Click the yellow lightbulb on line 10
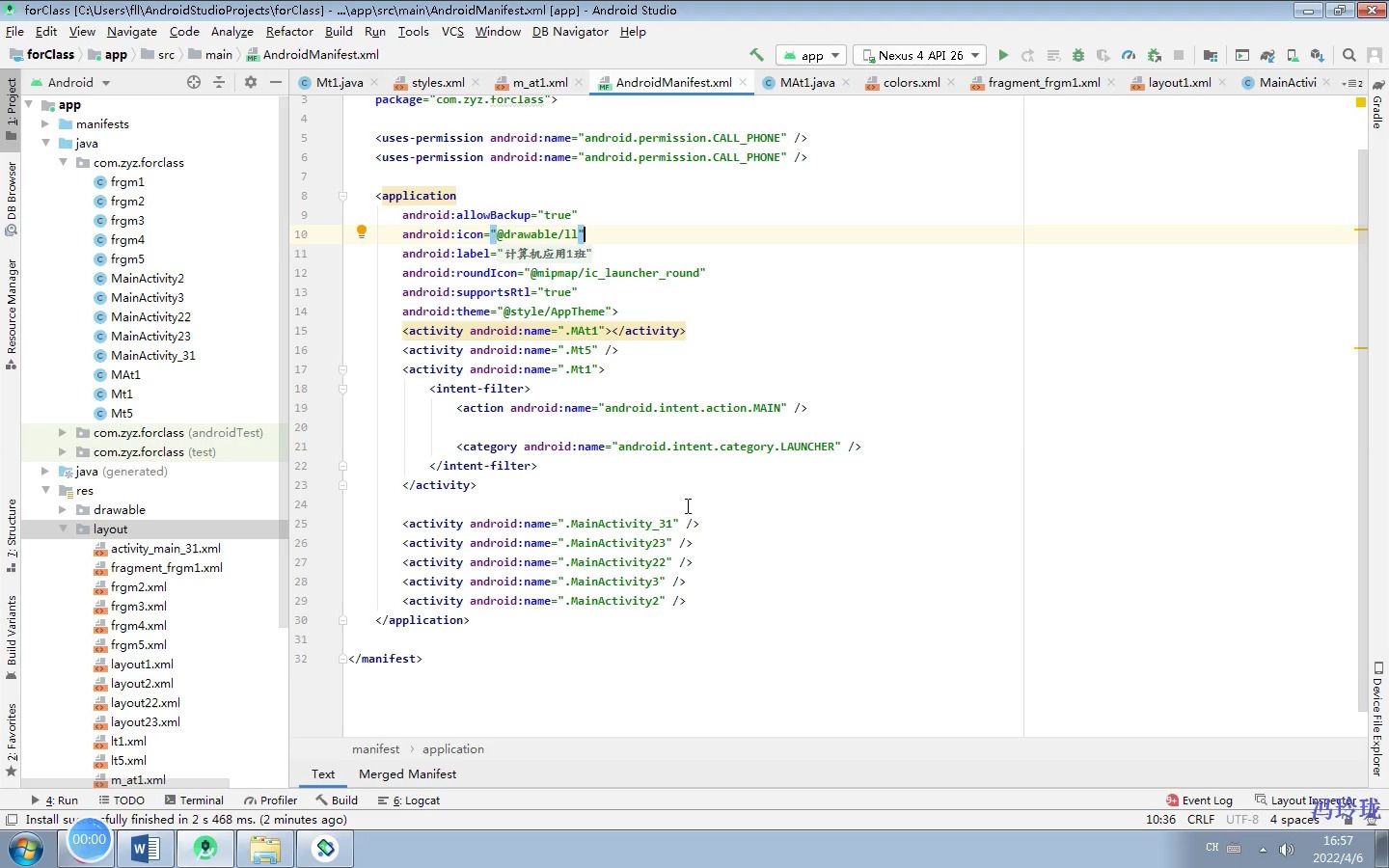Viewport: 1389px width, 868px height. (362, 231)
